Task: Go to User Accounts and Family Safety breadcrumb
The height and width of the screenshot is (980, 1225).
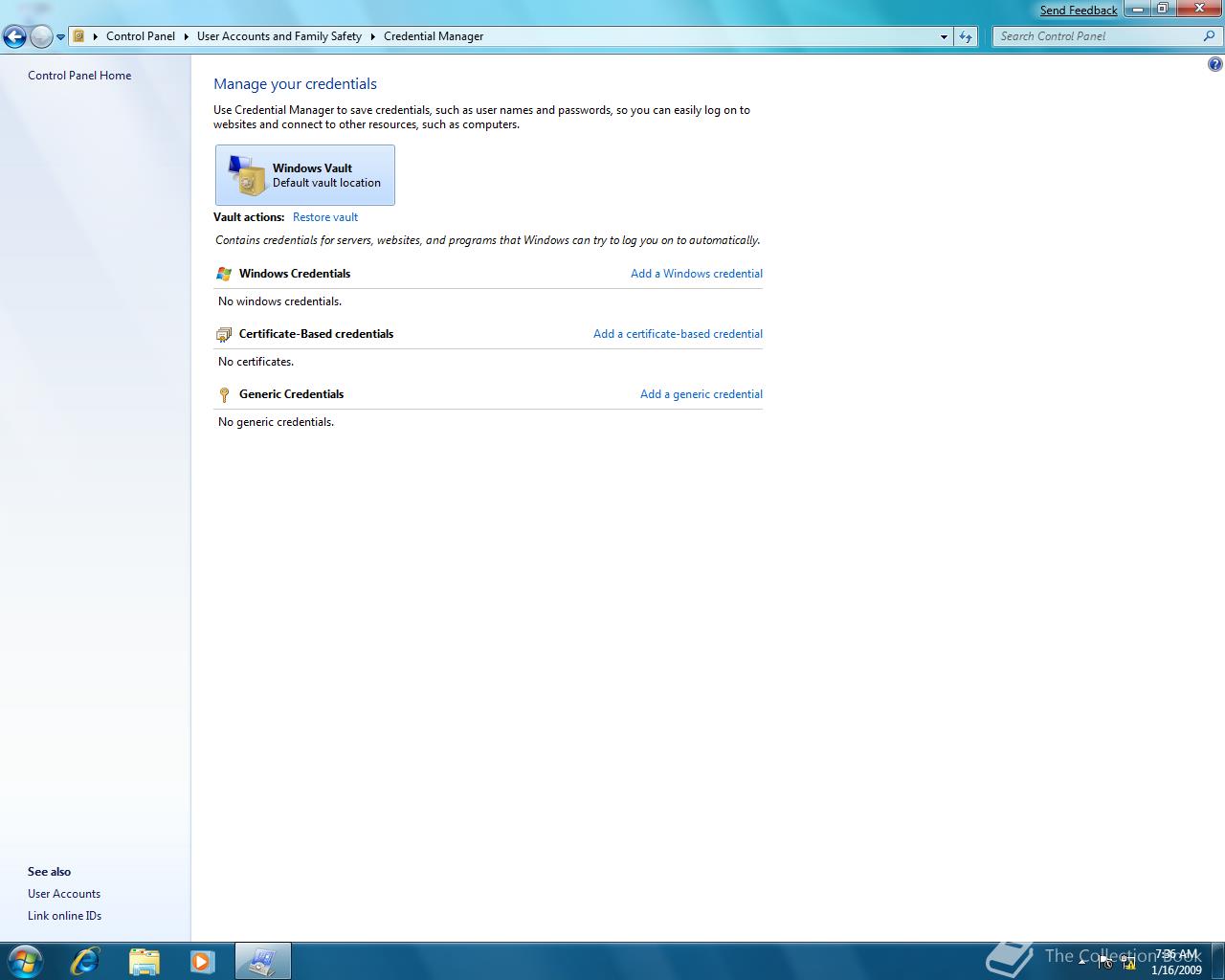Action: (279, 36)
